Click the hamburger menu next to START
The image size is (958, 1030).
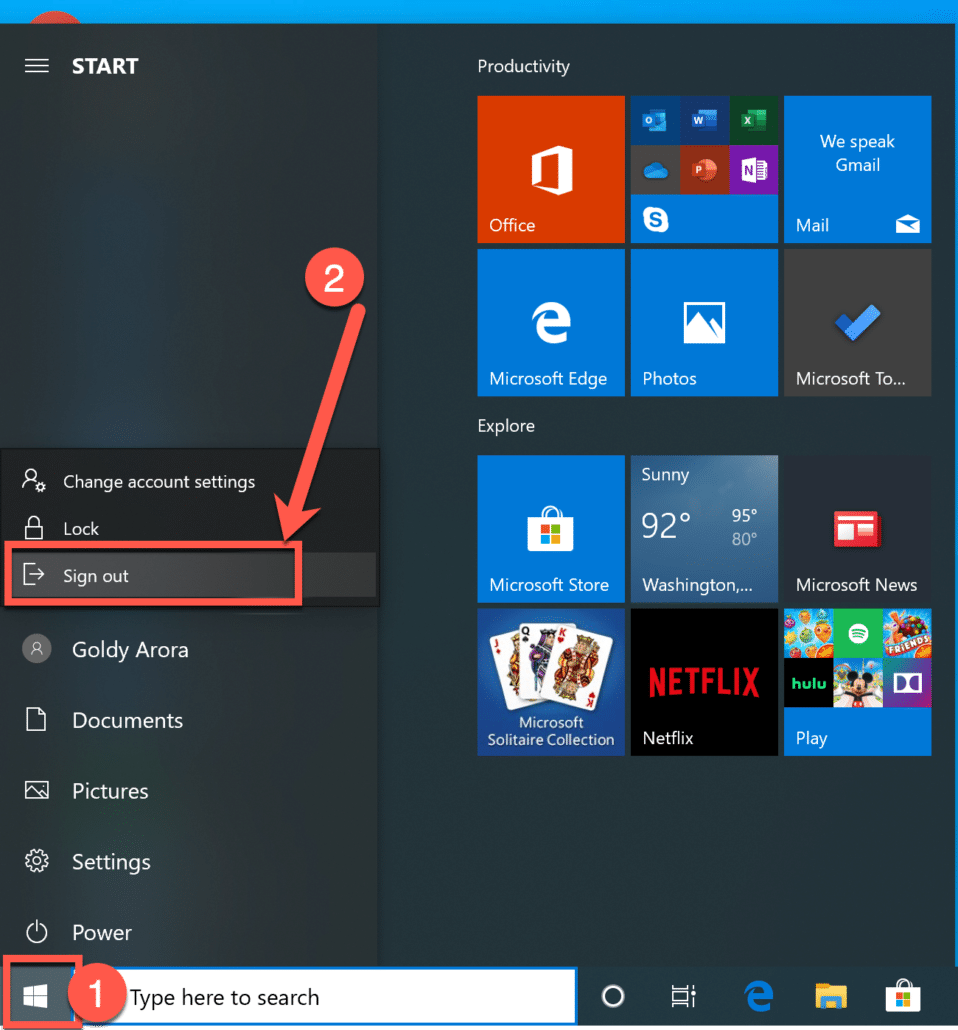click(x=37, y=66)
